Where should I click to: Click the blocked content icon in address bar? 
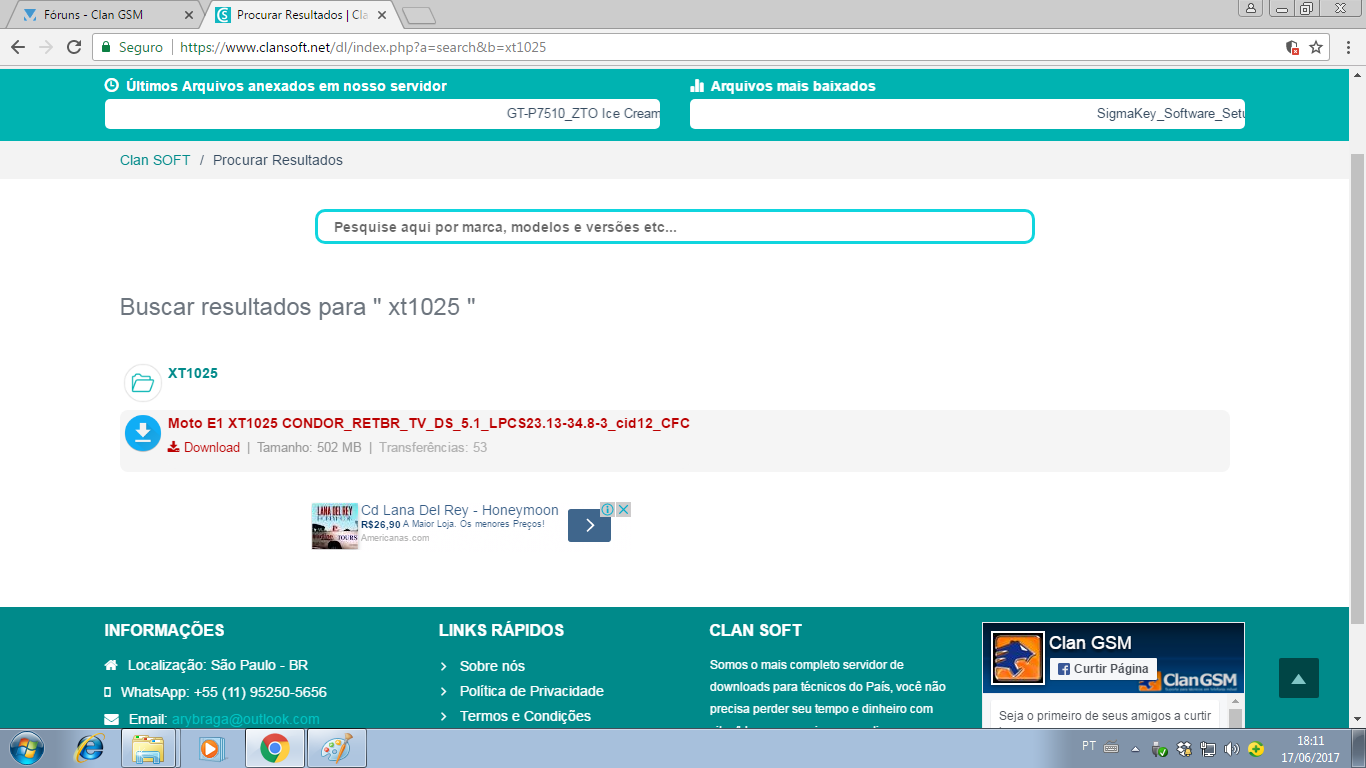pyautogui.click(x=1292, y=47)
